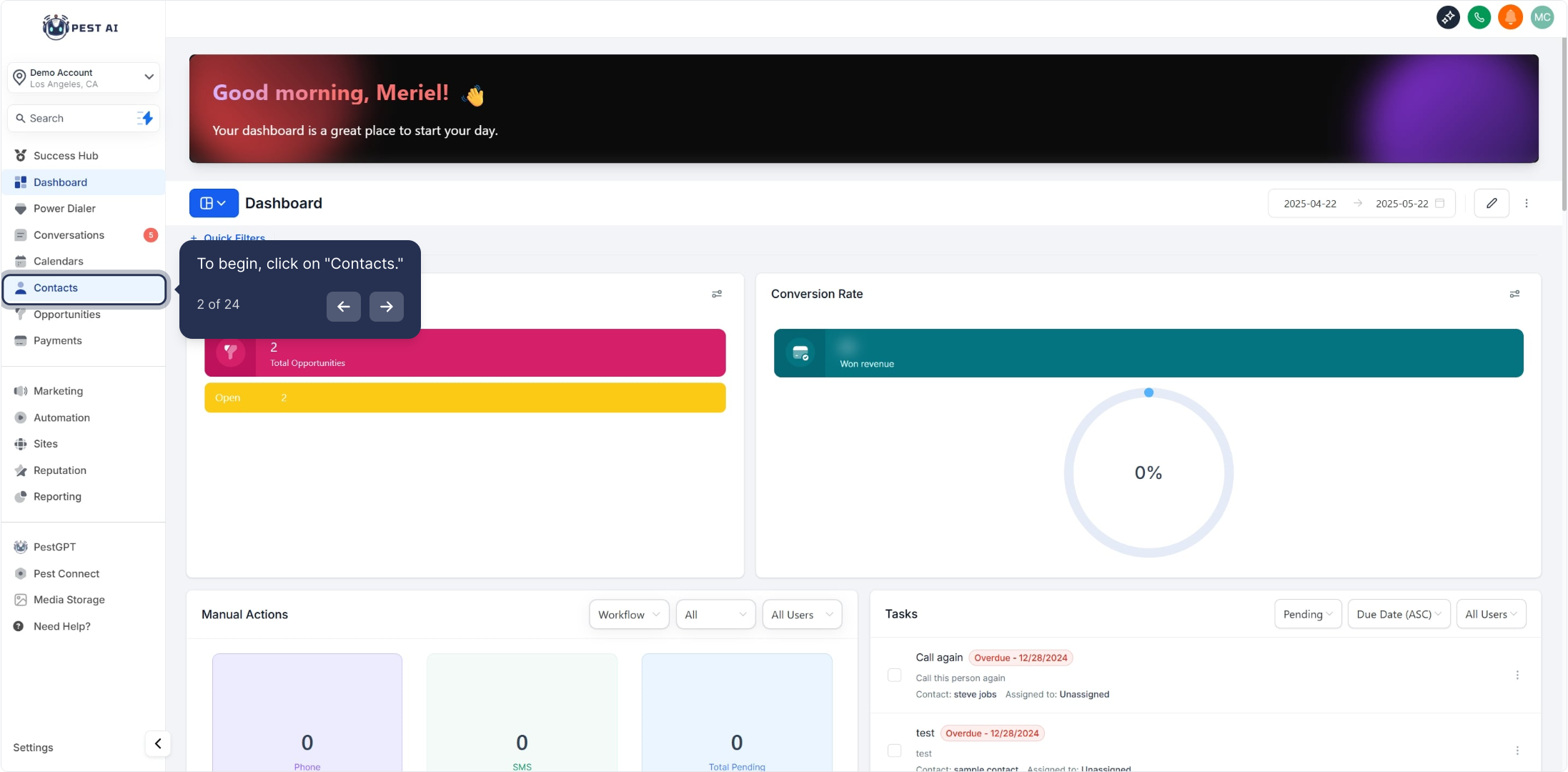
Task: Click the pink Total Opportunities bar
Action: tap(465, 352)
